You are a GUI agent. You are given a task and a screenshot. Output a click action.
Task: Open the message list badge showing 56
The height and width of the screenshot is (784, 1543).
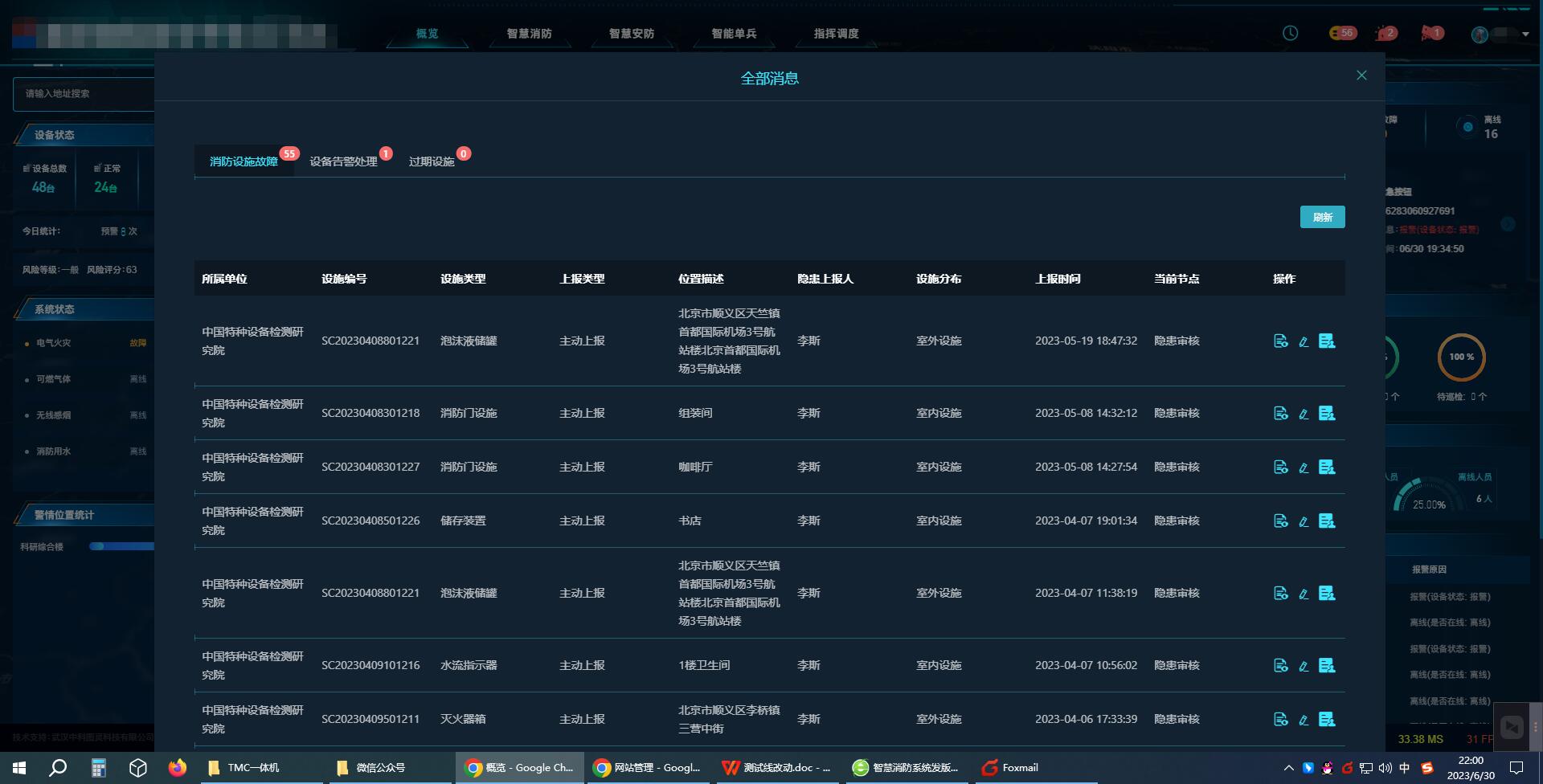pos(1343,33)
